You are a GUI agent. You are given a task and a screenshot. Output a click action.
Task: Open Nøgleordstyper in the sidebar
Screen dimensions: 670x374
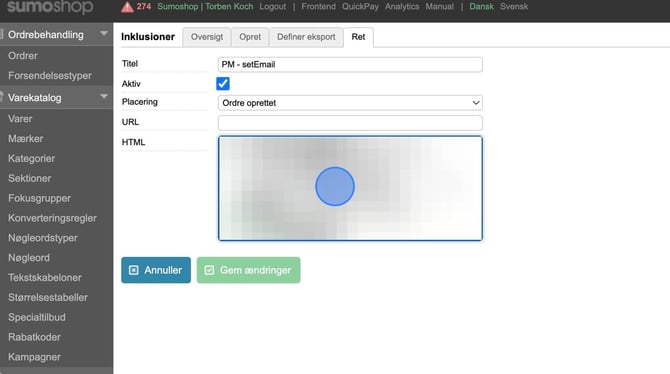pyautogui.click(x=43, y=238)
